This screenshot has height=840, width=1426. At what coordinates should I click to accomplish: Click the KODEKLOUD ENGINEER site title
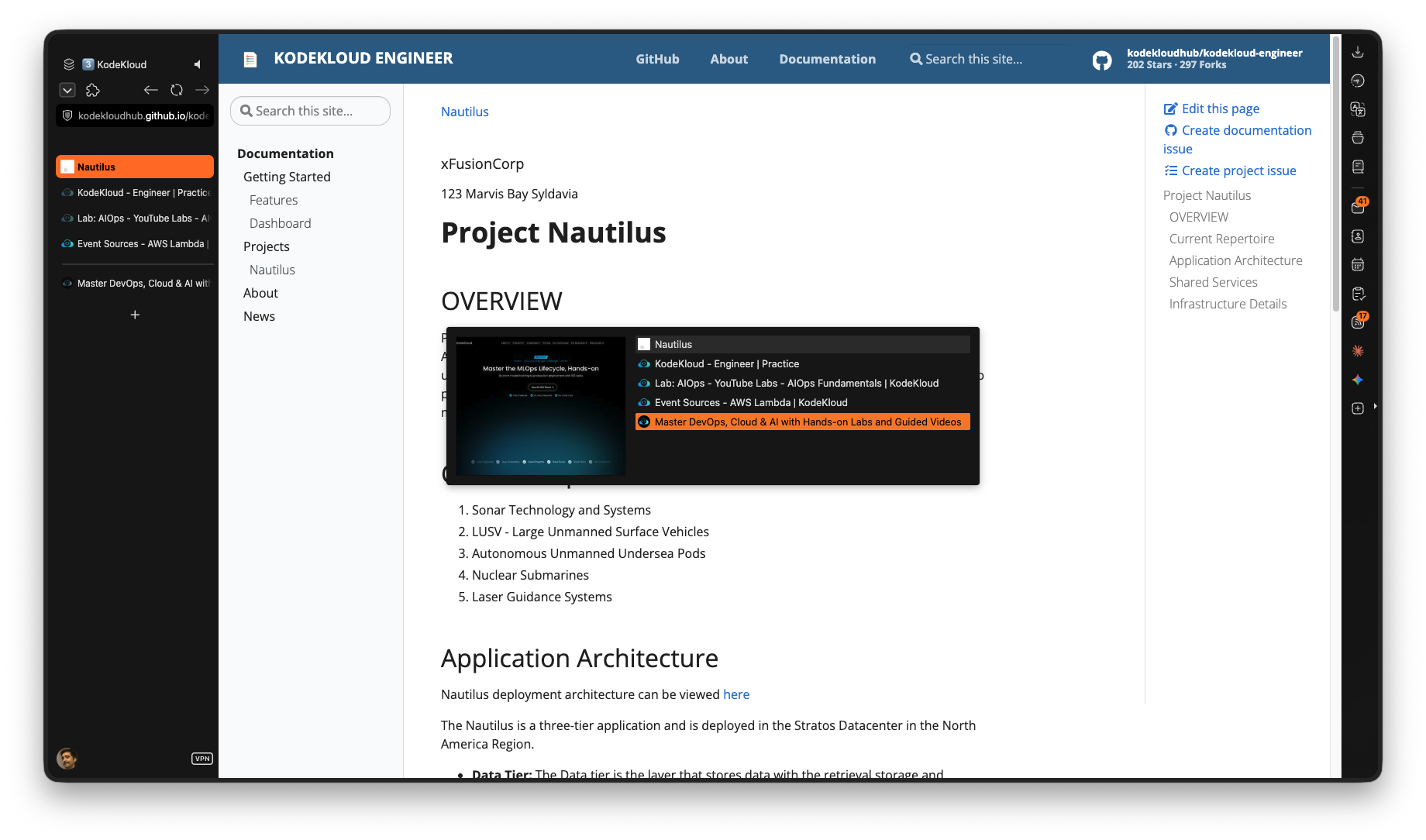pyautogui.click(x=363, y=58)
